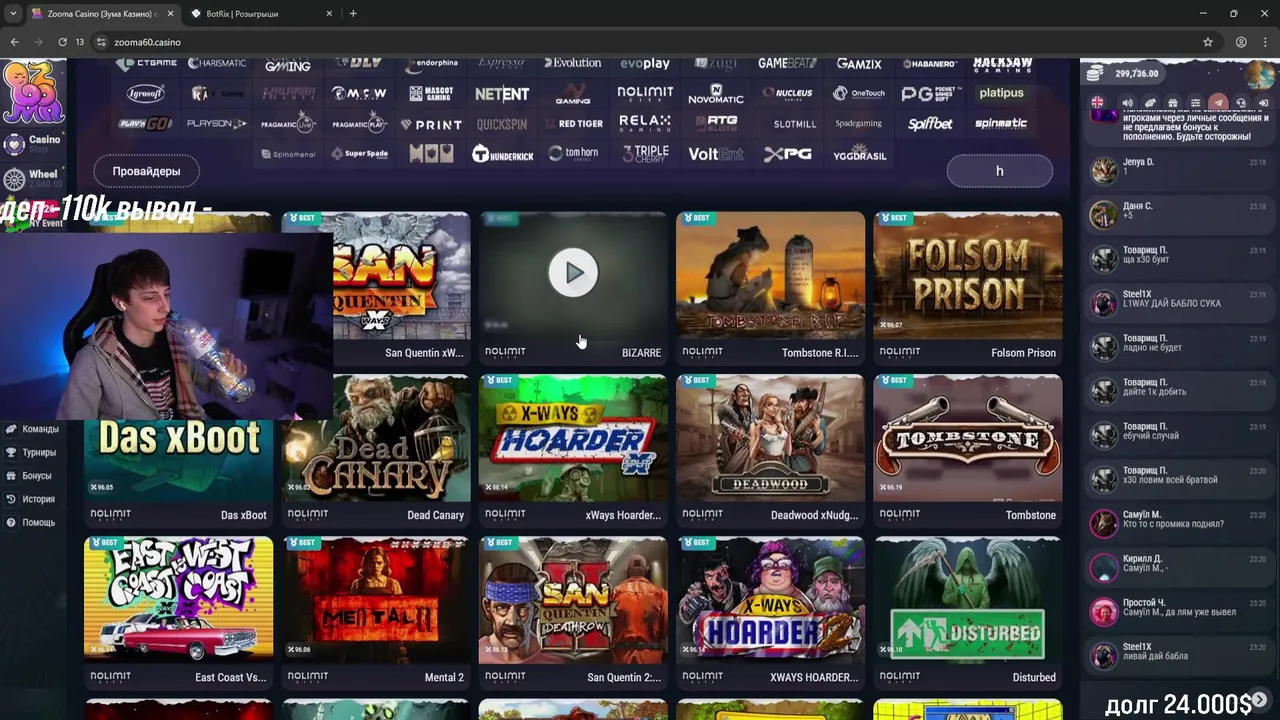1280x720 pixels.
Task: Open the Mental 2 game thumbnail
Action: coord(376,600)
